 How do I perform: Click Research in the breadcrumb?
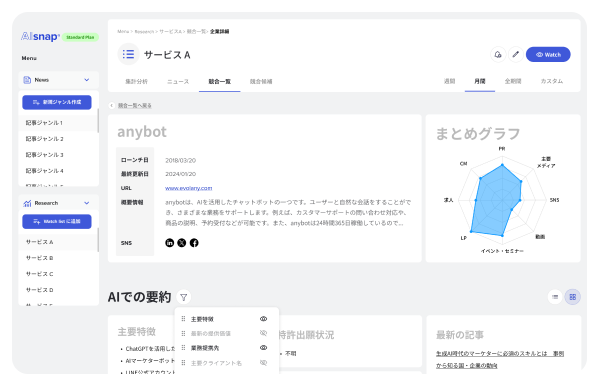point(144,32)
